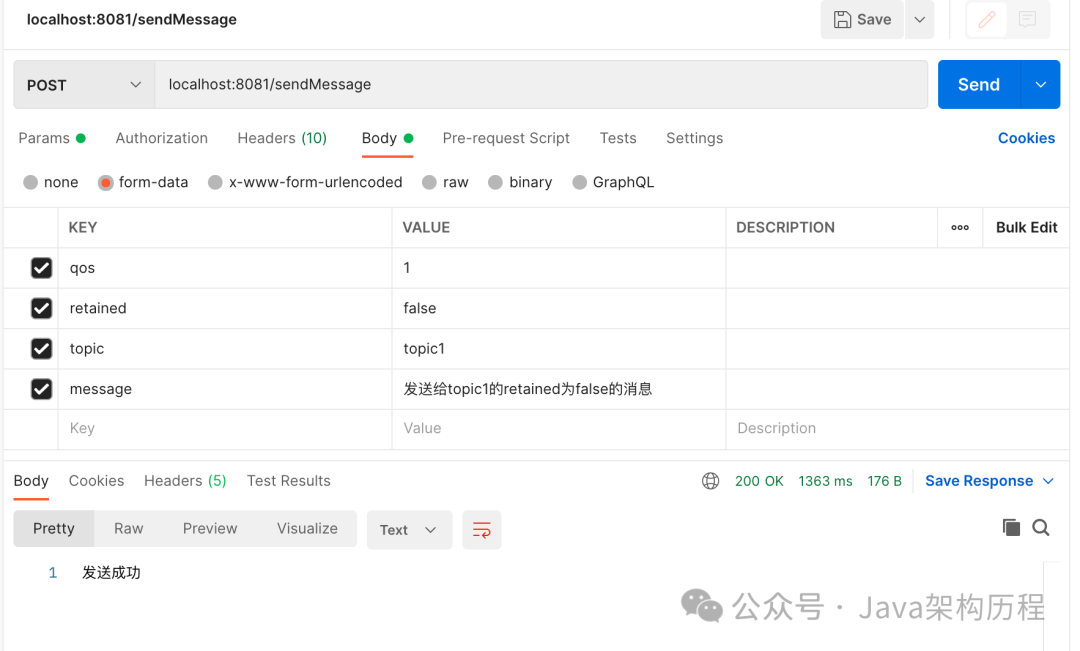Click the Save floppy disk button

click(x=862, y=19)
